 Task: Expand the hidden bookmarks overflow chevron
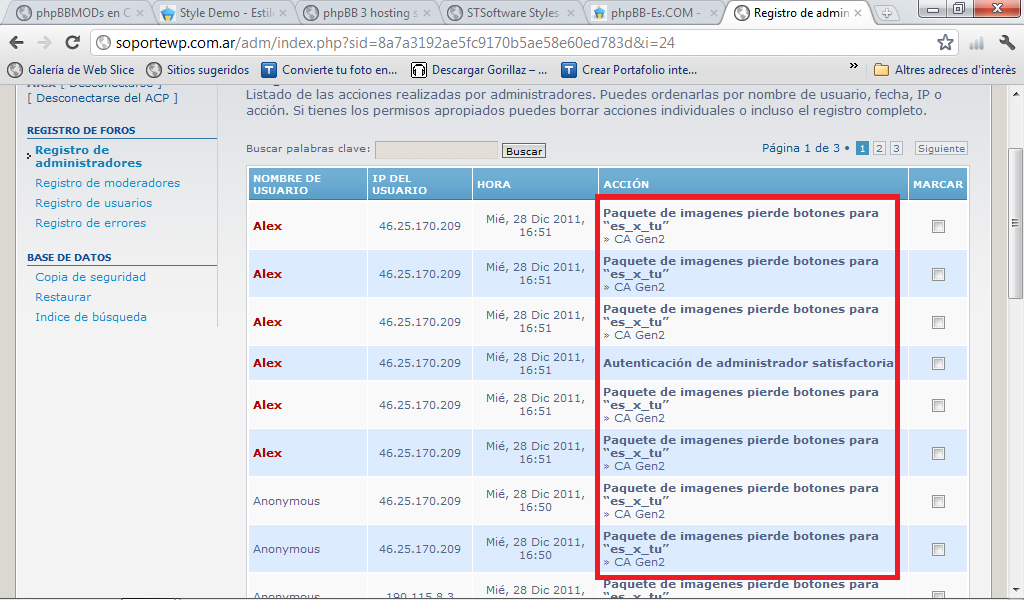click(x=853, y=67)
